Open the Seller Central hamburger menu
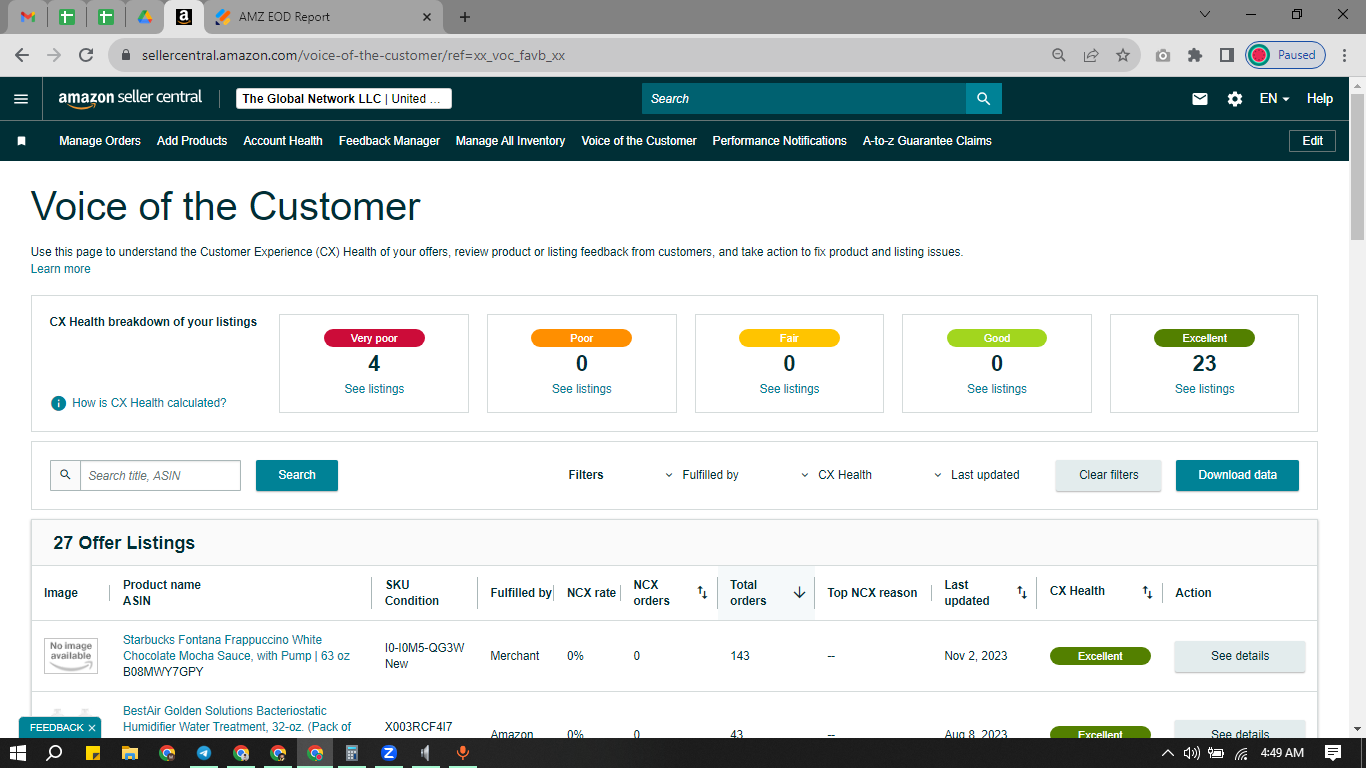Screen dimensions: 1366x768 (21, 98)
